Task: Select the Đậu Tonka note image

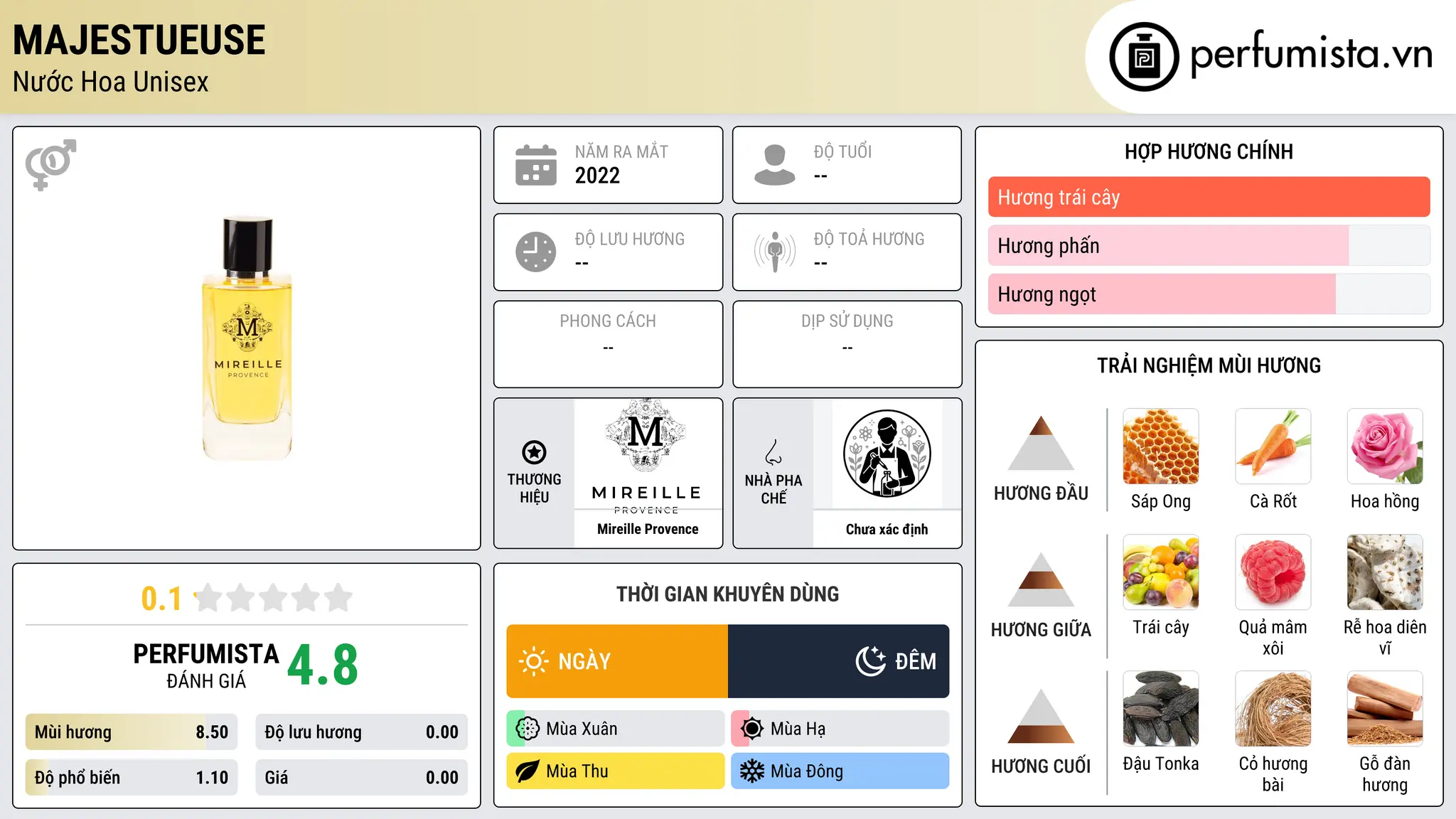Action: pyautogui.click(x=1161, y=709)
